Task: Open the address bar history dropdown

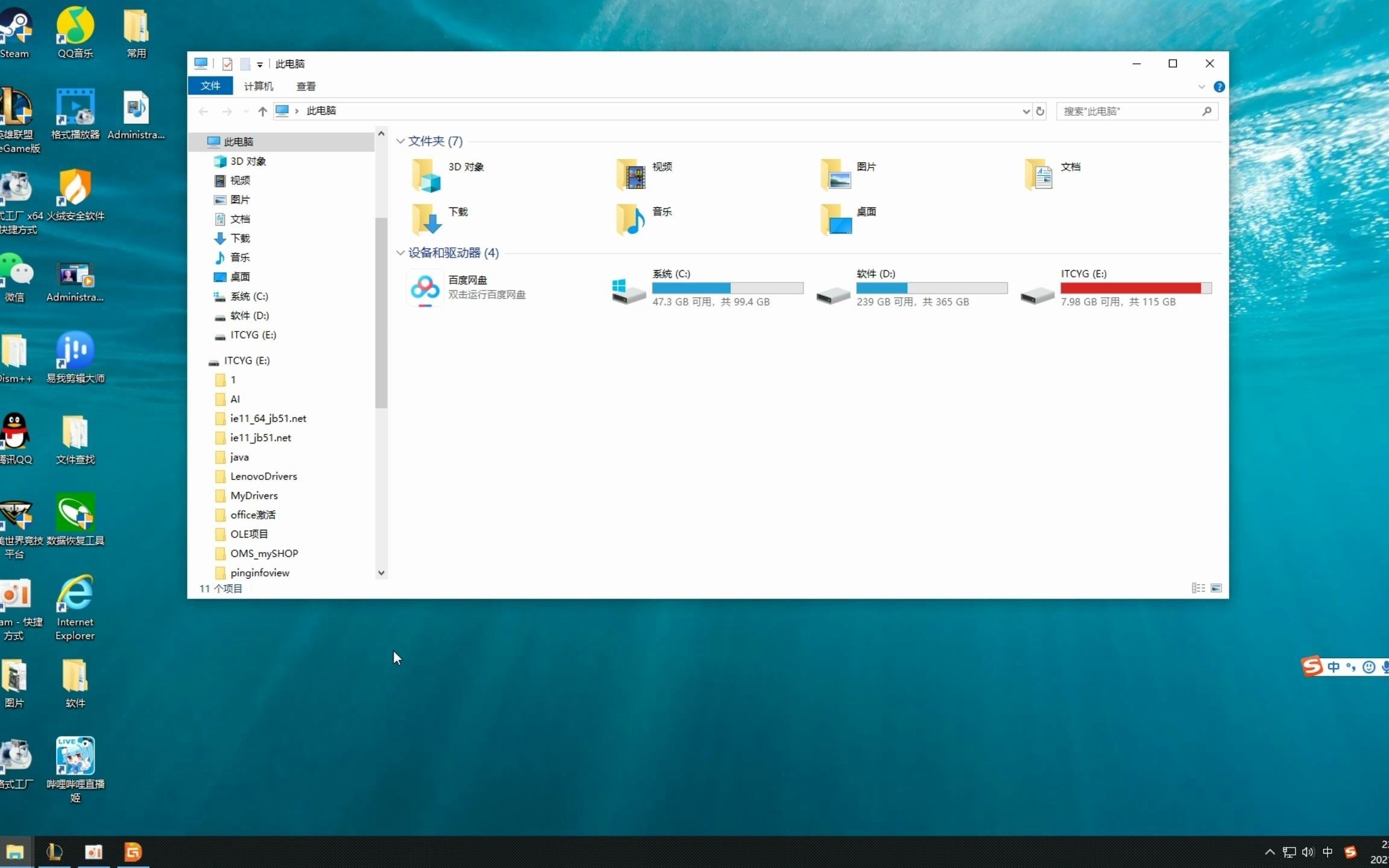Action: coord(1025,111)
